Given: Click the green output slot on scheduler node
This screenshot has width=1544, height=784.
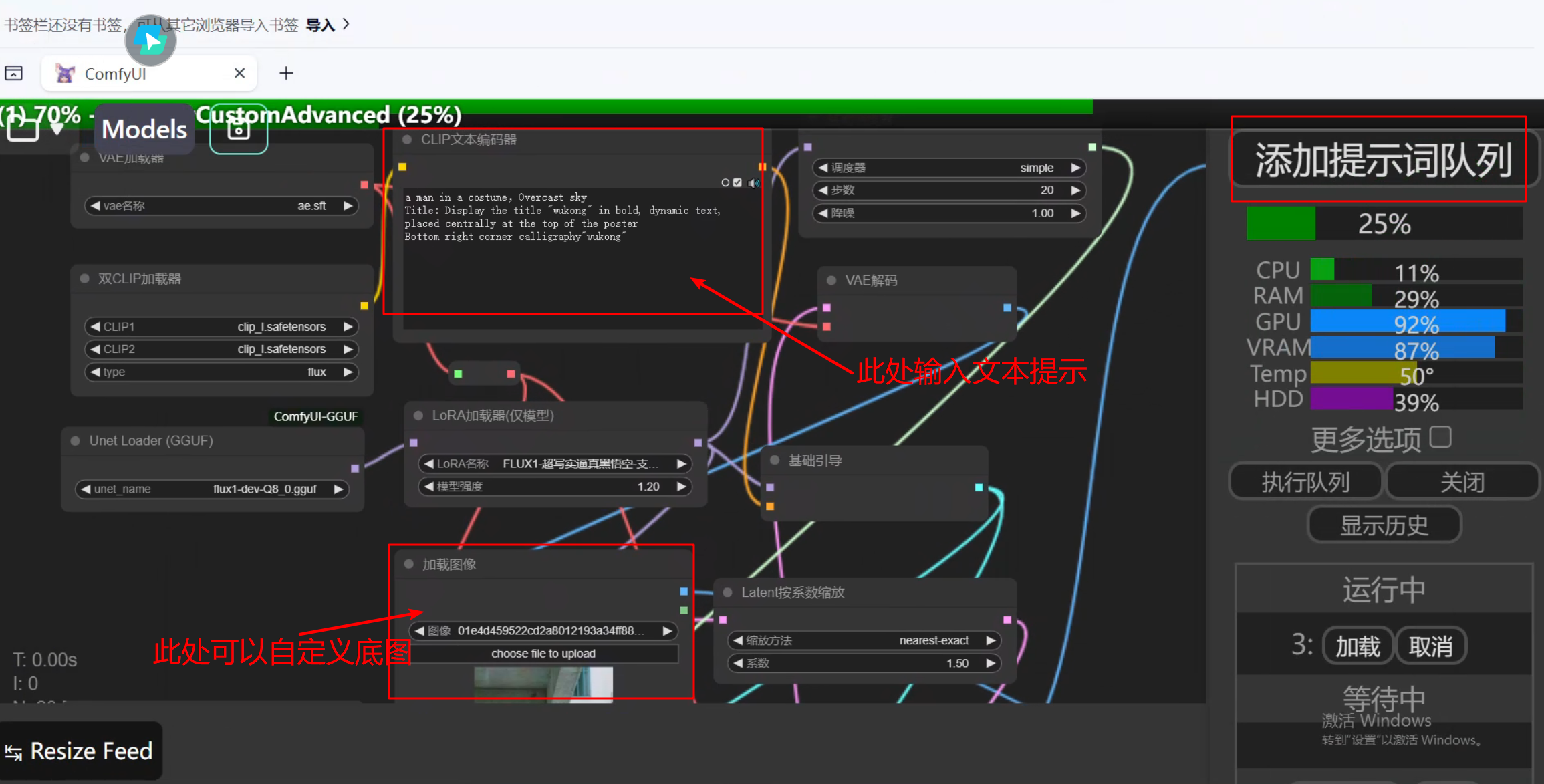Looking at the screenshot, I should tap(1092, 147).
